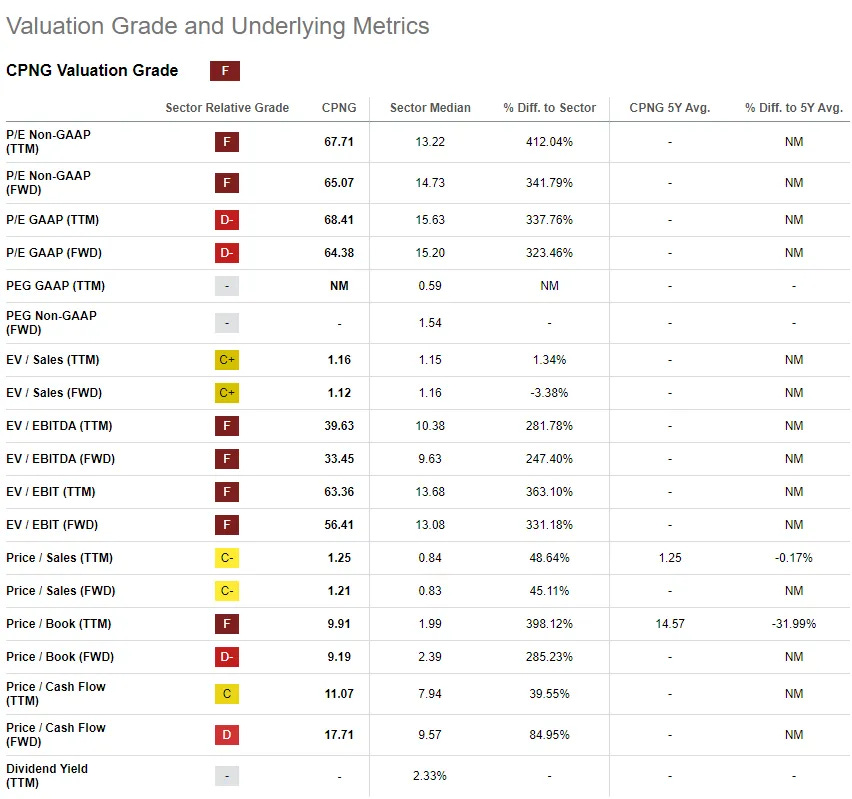Viewport: 852px width, 799px height.
Task: Click the C+ grade badge for EV / Sales (TTM)
Action: 227,360
